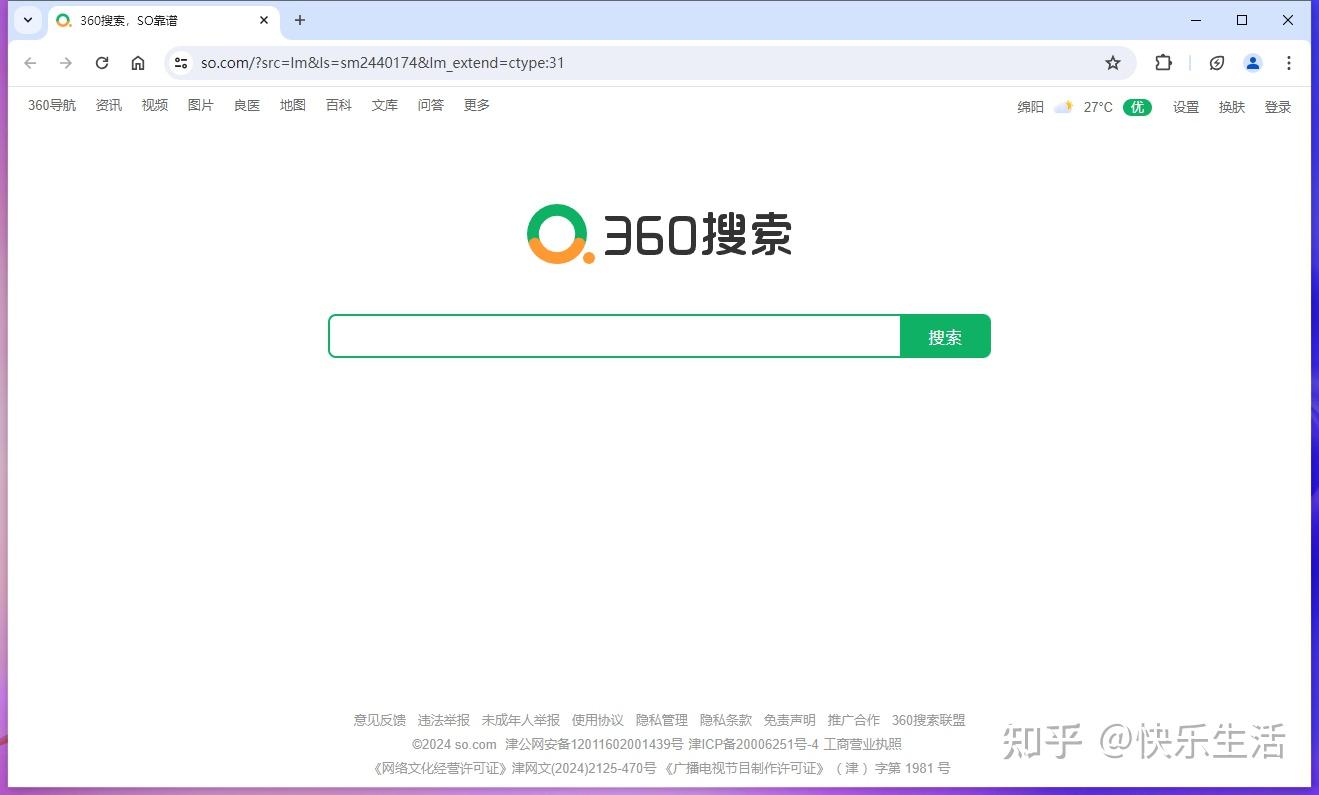Open the 良医 navigation item
Image resolution: width=1319 pixels, height=795 pixels.
[x=247, y=105]
